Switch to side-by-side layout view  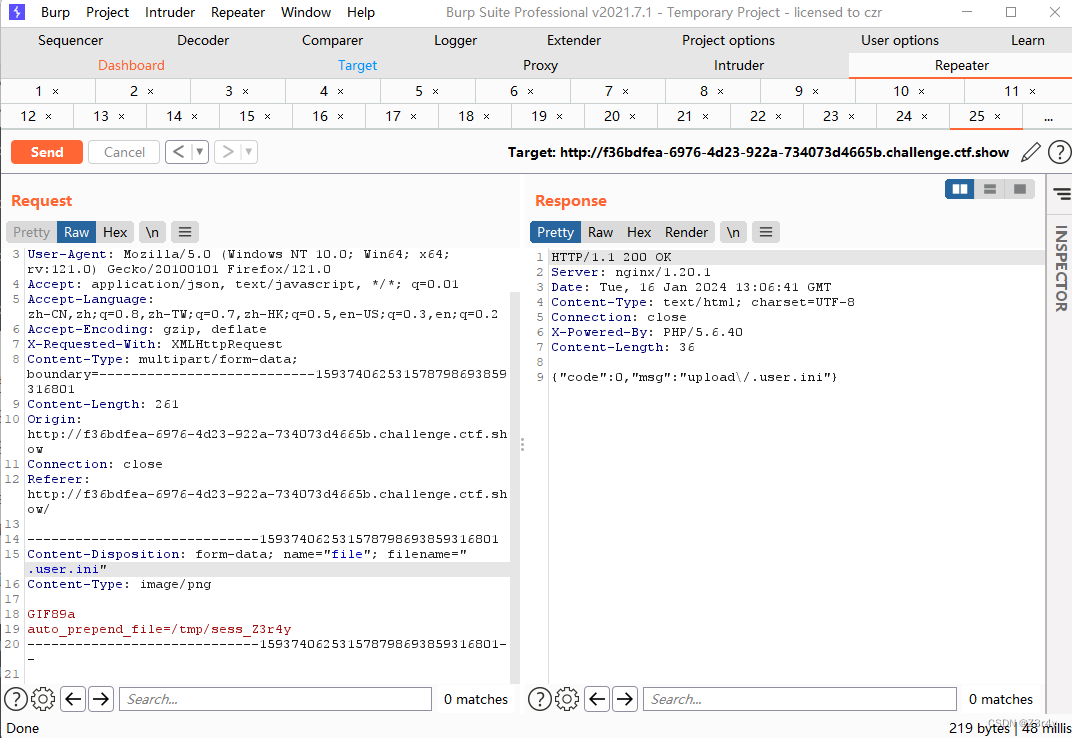click(x=959, y=189)
